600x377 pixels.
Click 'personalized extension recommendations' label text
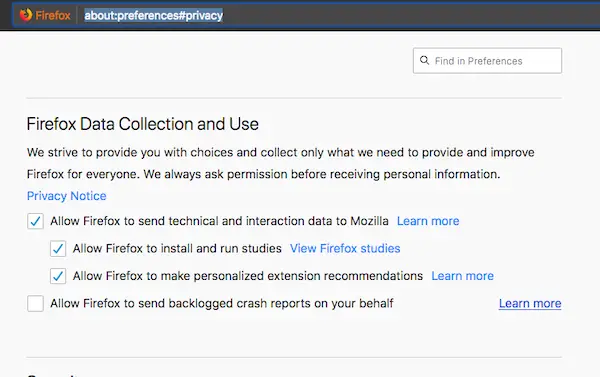tap(248, 276)
